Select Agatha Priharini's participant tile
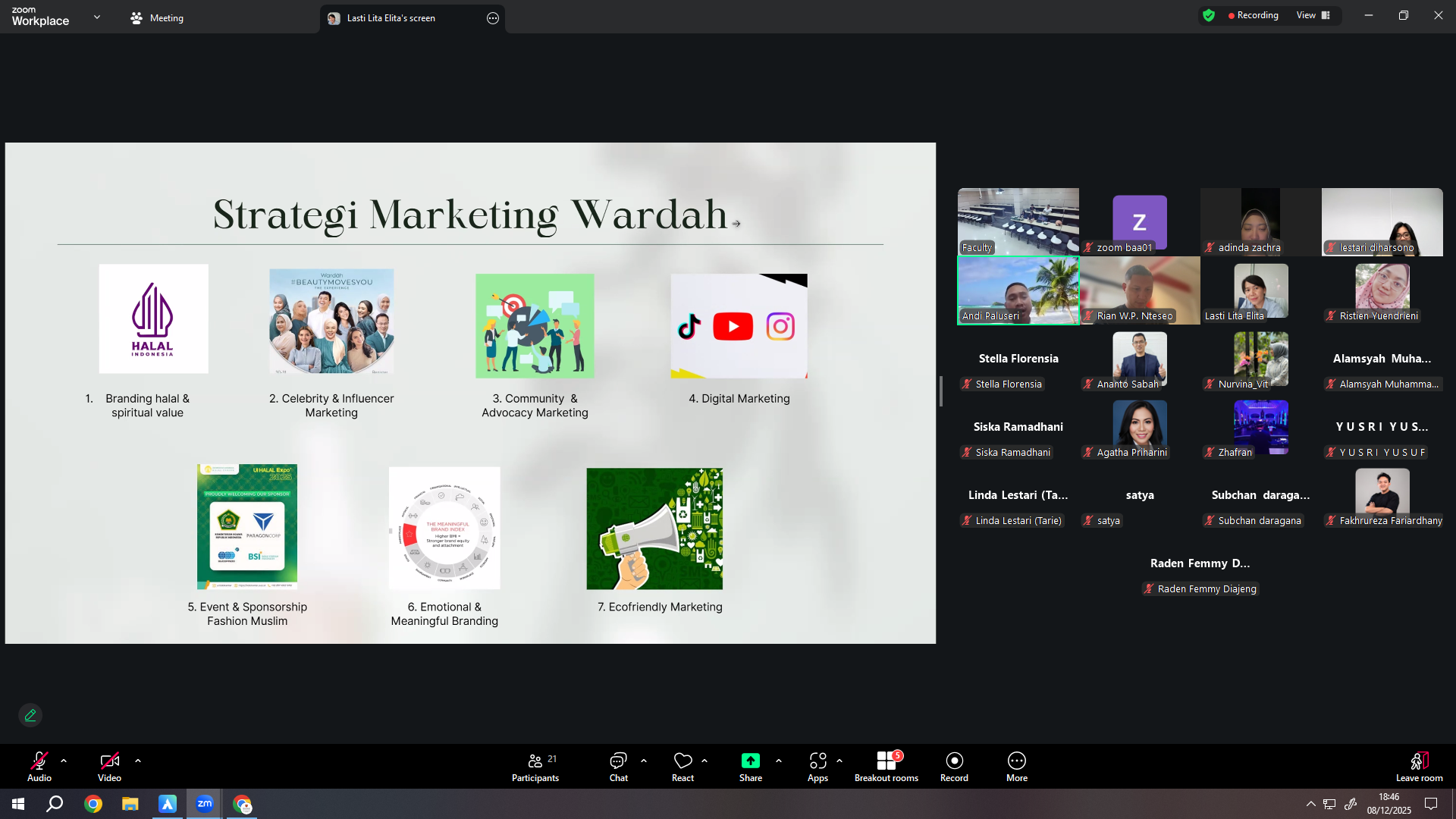Viewport: 1456px width, 819px height. point(1140,427)
